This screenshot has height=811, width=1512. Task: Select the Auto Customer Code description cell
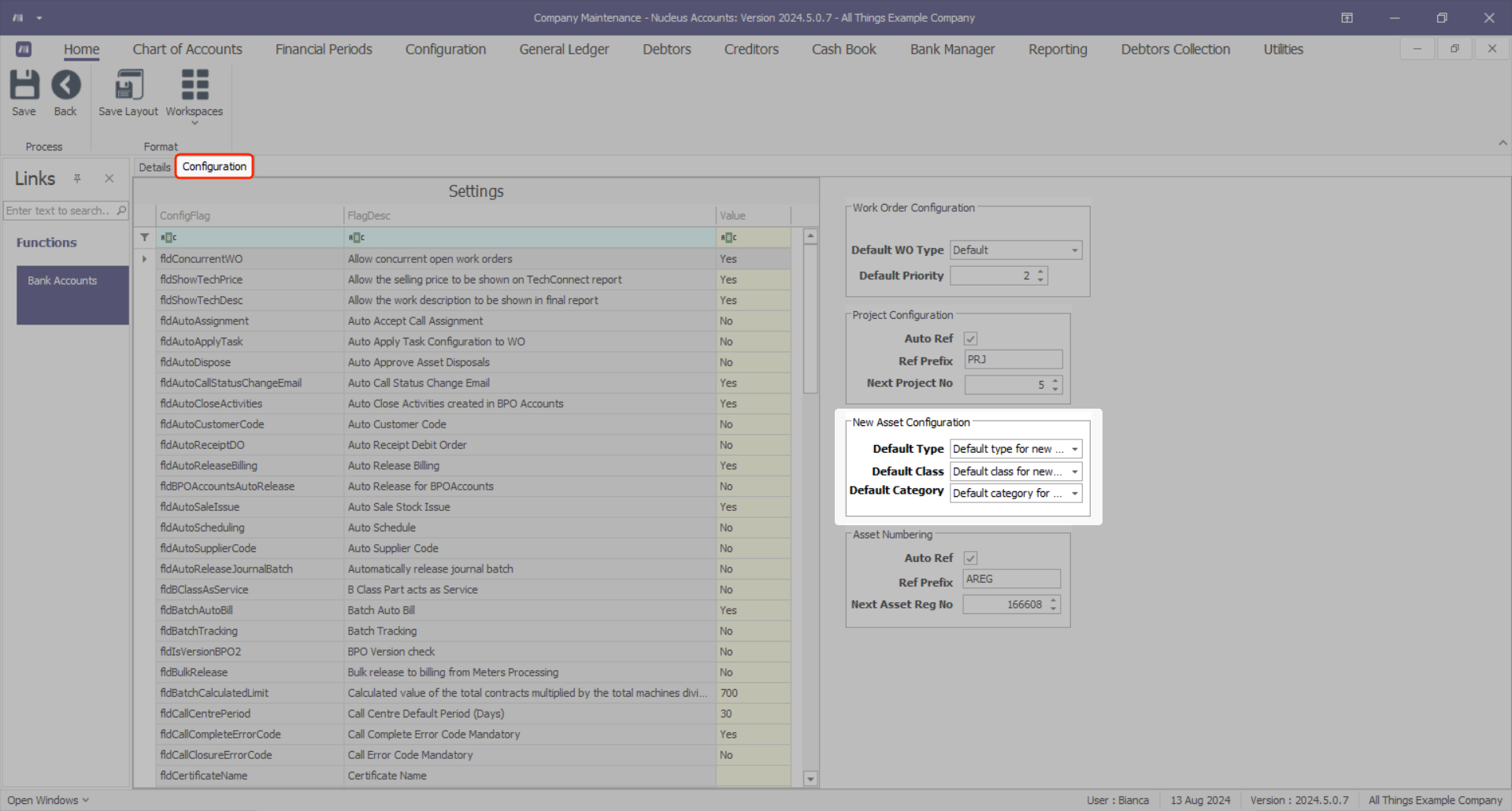tap(530, 424)
